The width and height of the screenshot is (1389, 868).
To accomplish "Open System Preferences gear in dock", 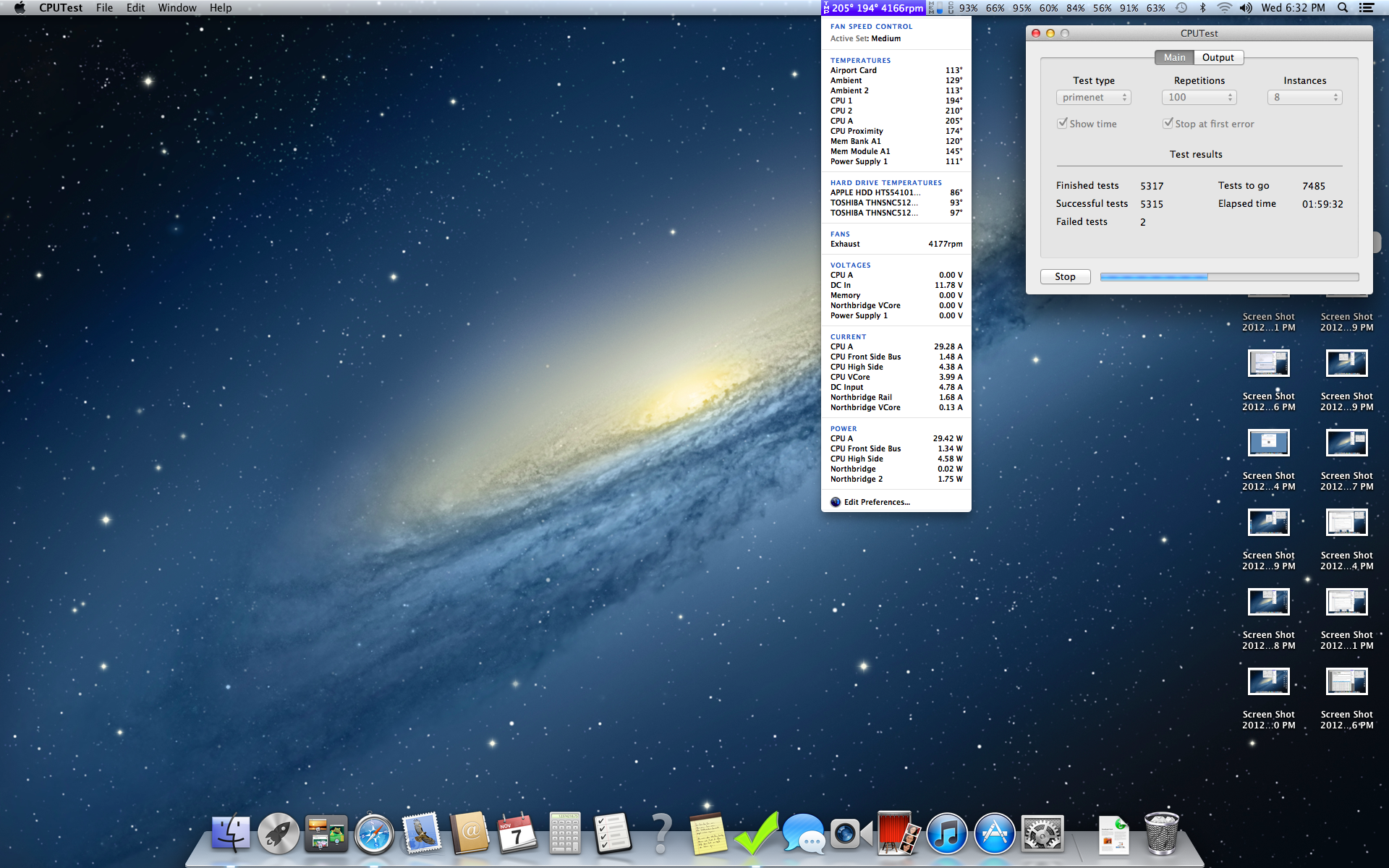I will click(1042, 834).
